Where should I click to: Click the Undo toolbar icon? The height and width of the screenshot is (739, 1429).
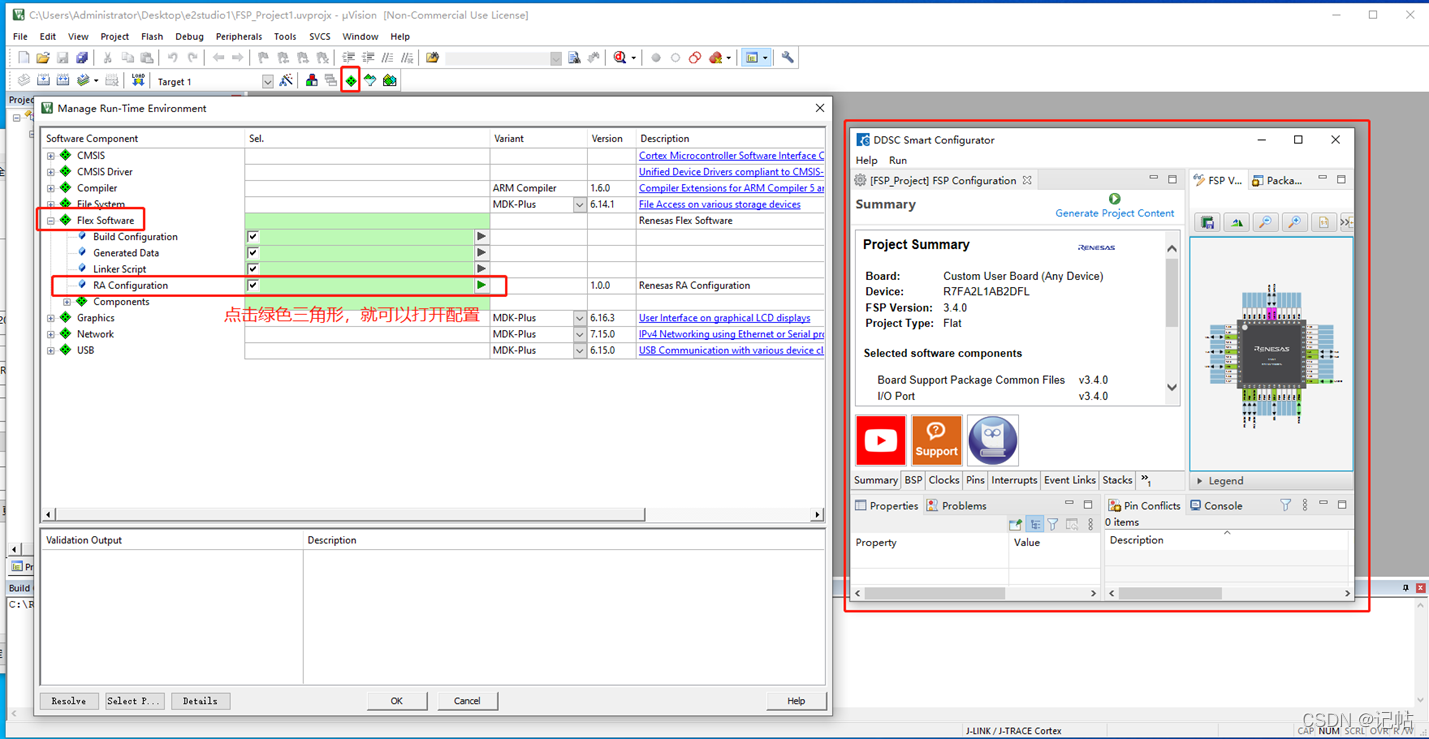click(173, 58)
